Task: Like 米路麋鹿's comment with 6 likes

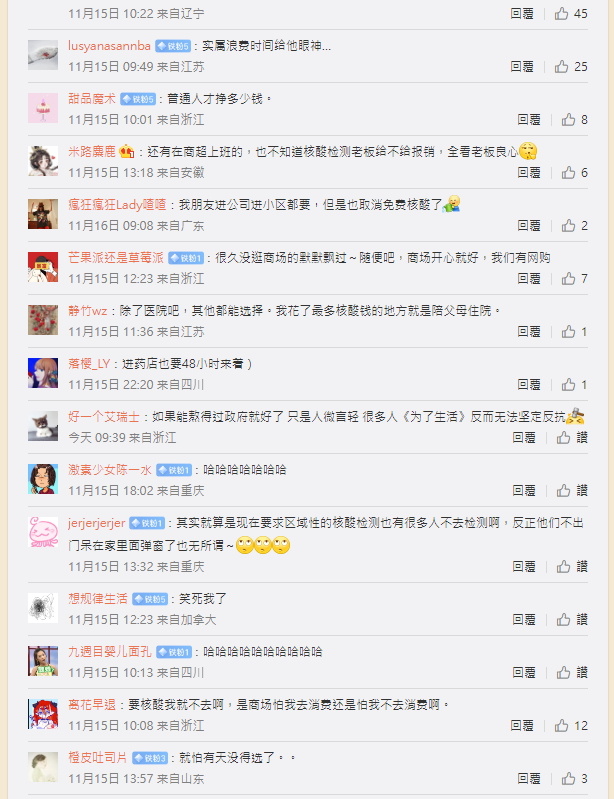Action: point(574,173)
